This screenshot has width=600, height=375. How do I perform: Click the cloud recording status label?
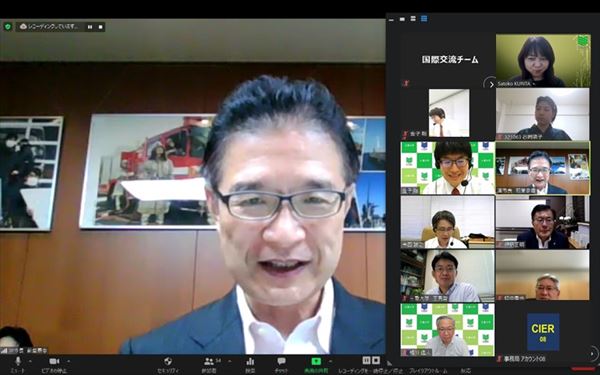pos(53,26)
